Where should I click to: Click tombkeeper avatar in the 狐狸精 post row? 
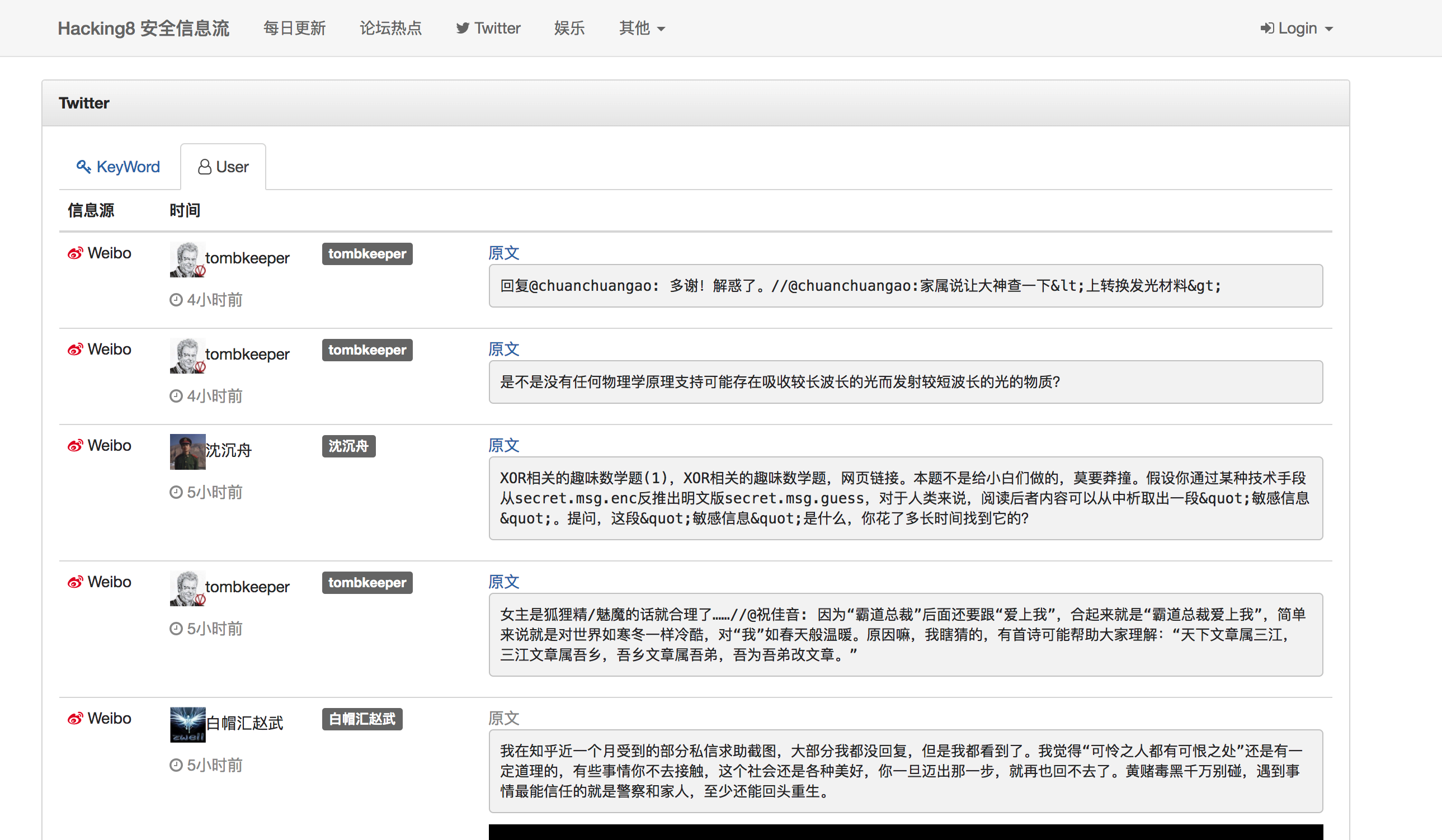click(188, 589)
